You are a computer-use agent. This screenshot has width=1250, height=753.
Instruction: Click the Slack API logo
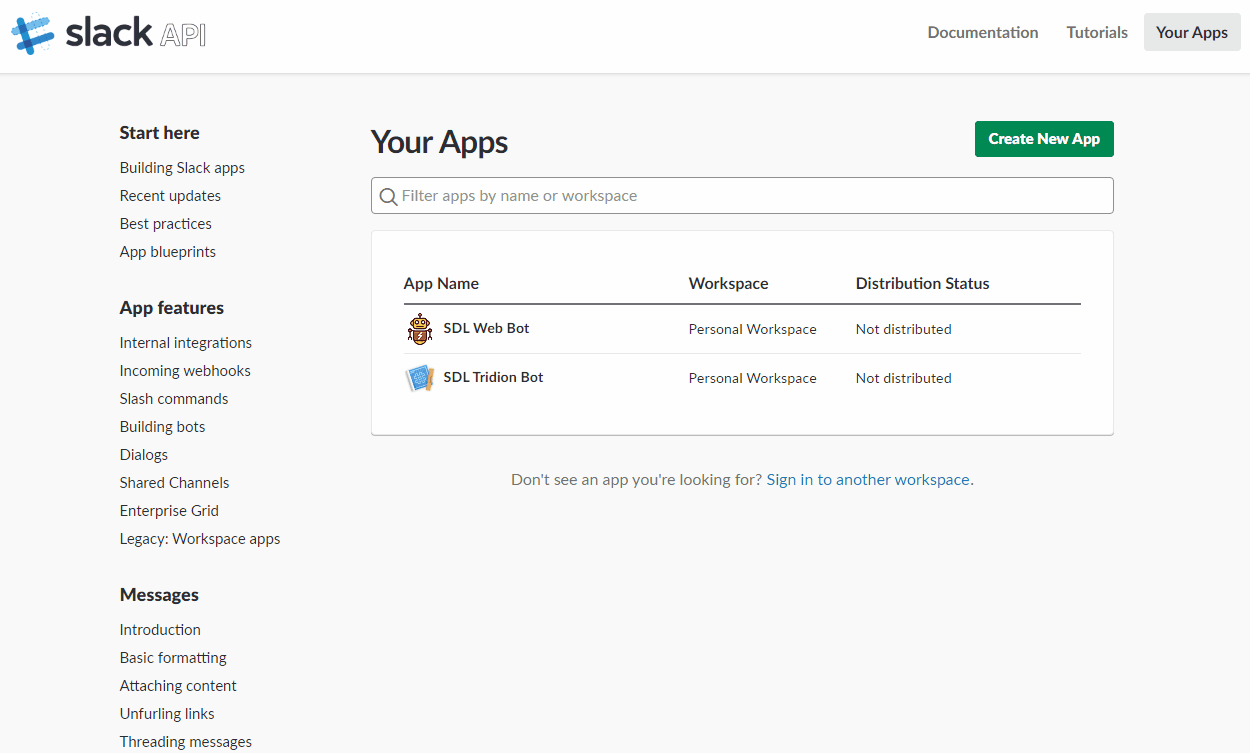point(109,33)
